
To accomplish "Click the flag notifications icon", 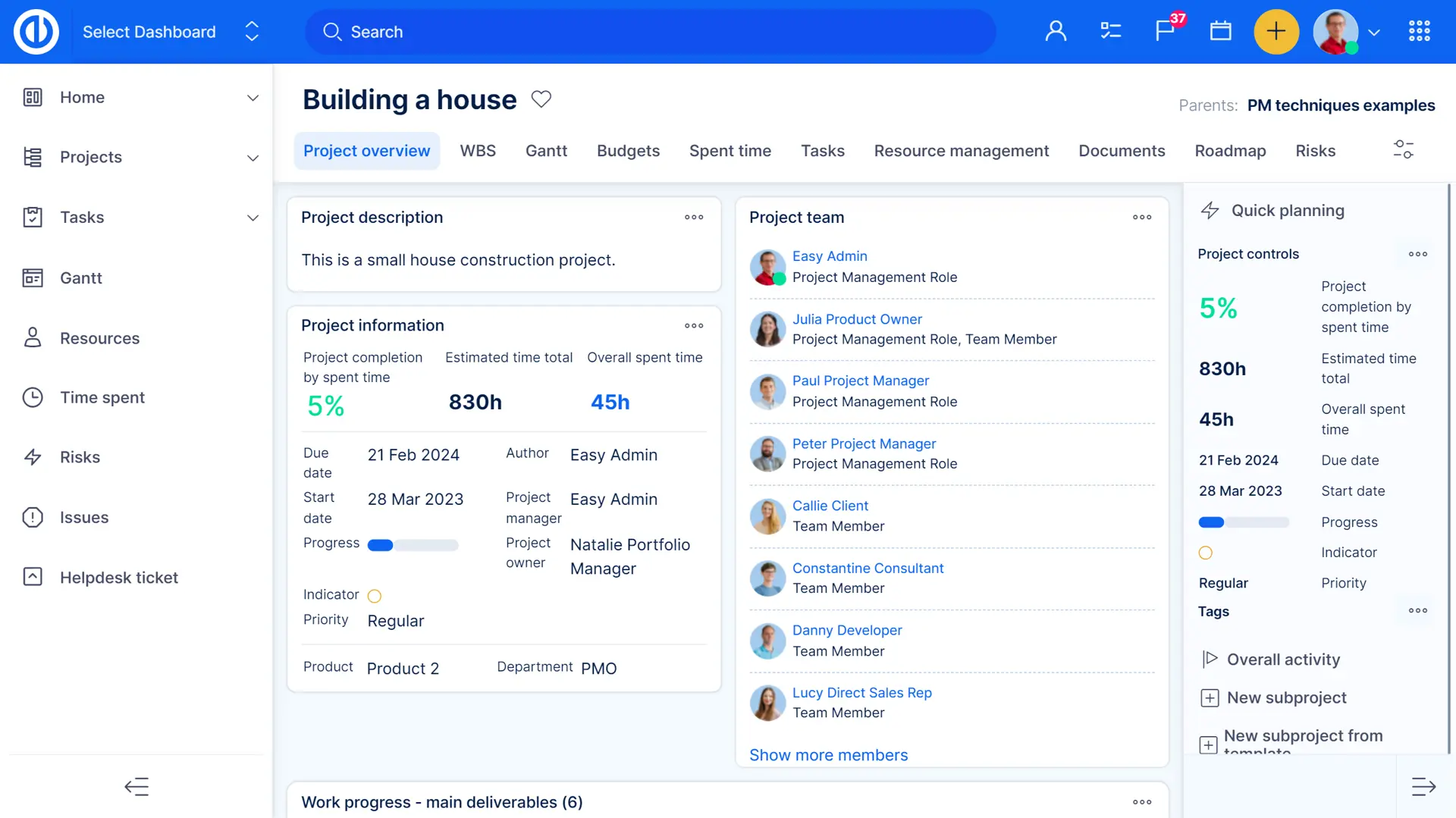I will pos(1165,31).
